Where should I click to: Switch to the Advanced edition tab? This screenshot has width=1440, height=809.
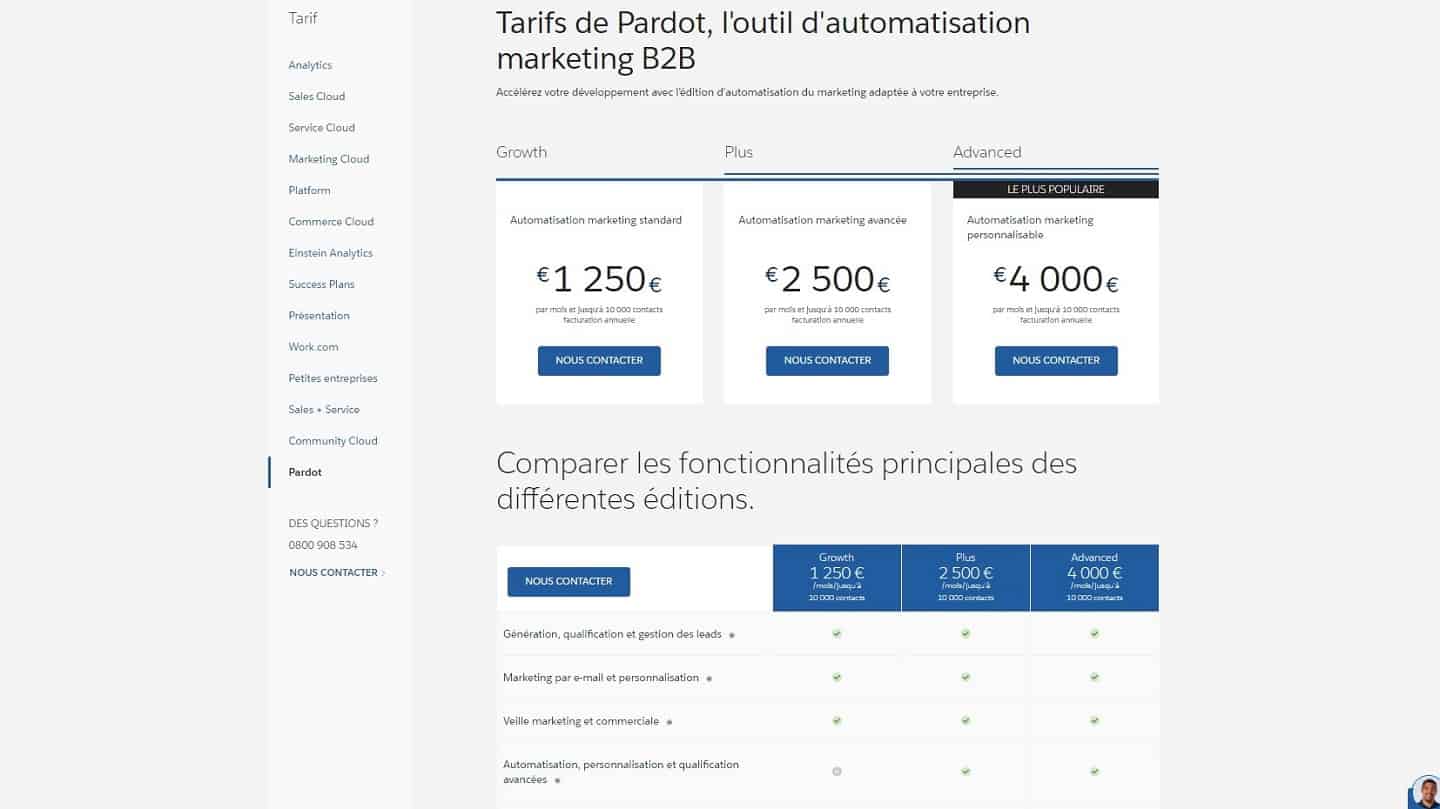pos(987,152)
